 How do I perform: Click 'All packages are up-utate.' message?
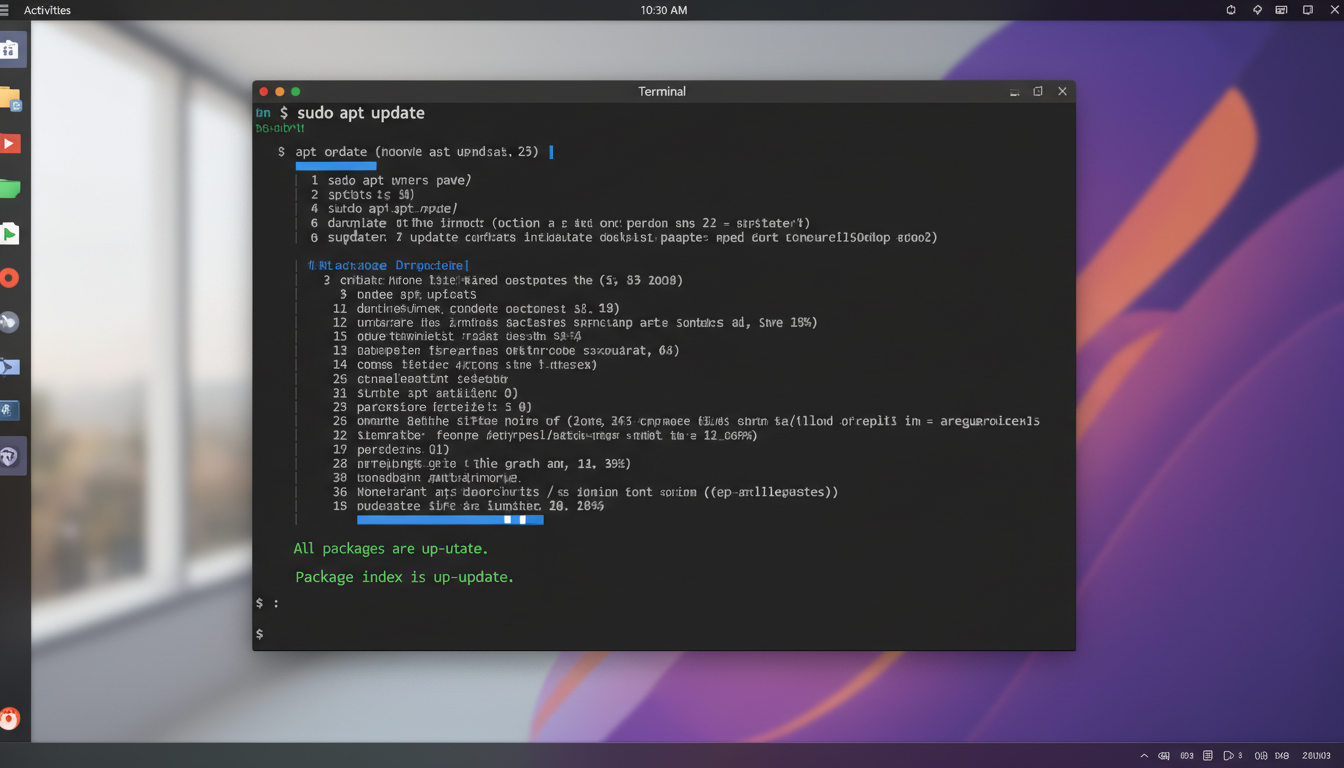coord(390,549)
